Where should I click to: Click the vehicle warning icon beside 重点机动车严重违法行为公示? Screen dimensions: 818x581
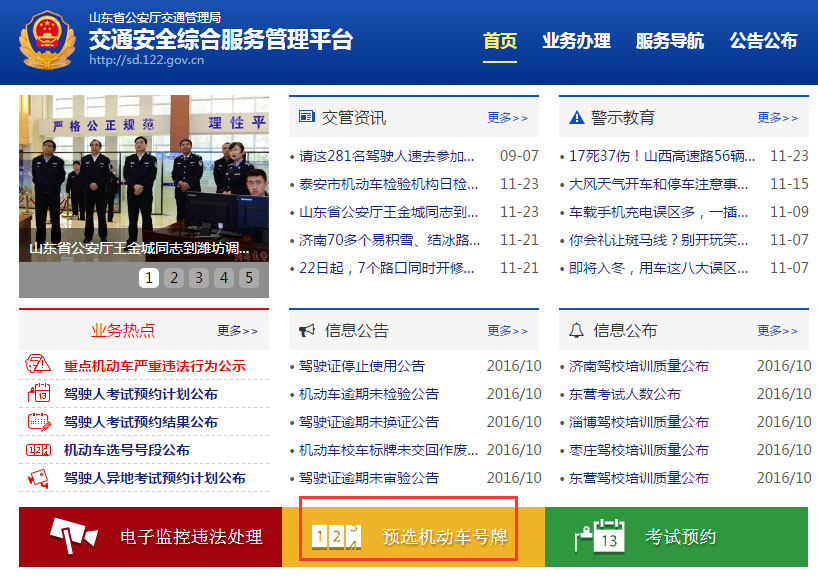[39, 365]
